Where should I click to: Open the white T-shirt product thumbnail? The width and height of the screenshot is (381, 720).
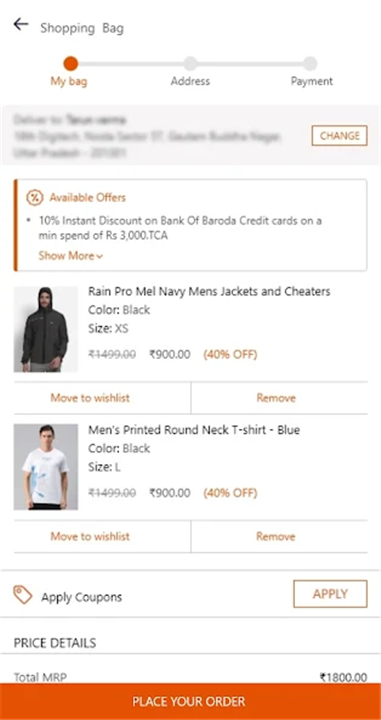[x=45, y=467]
